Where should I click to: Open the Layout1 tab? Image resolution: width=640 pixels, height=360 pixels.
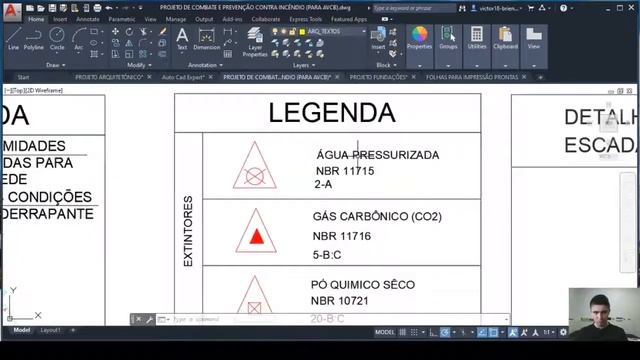click(x=50, y=330)
